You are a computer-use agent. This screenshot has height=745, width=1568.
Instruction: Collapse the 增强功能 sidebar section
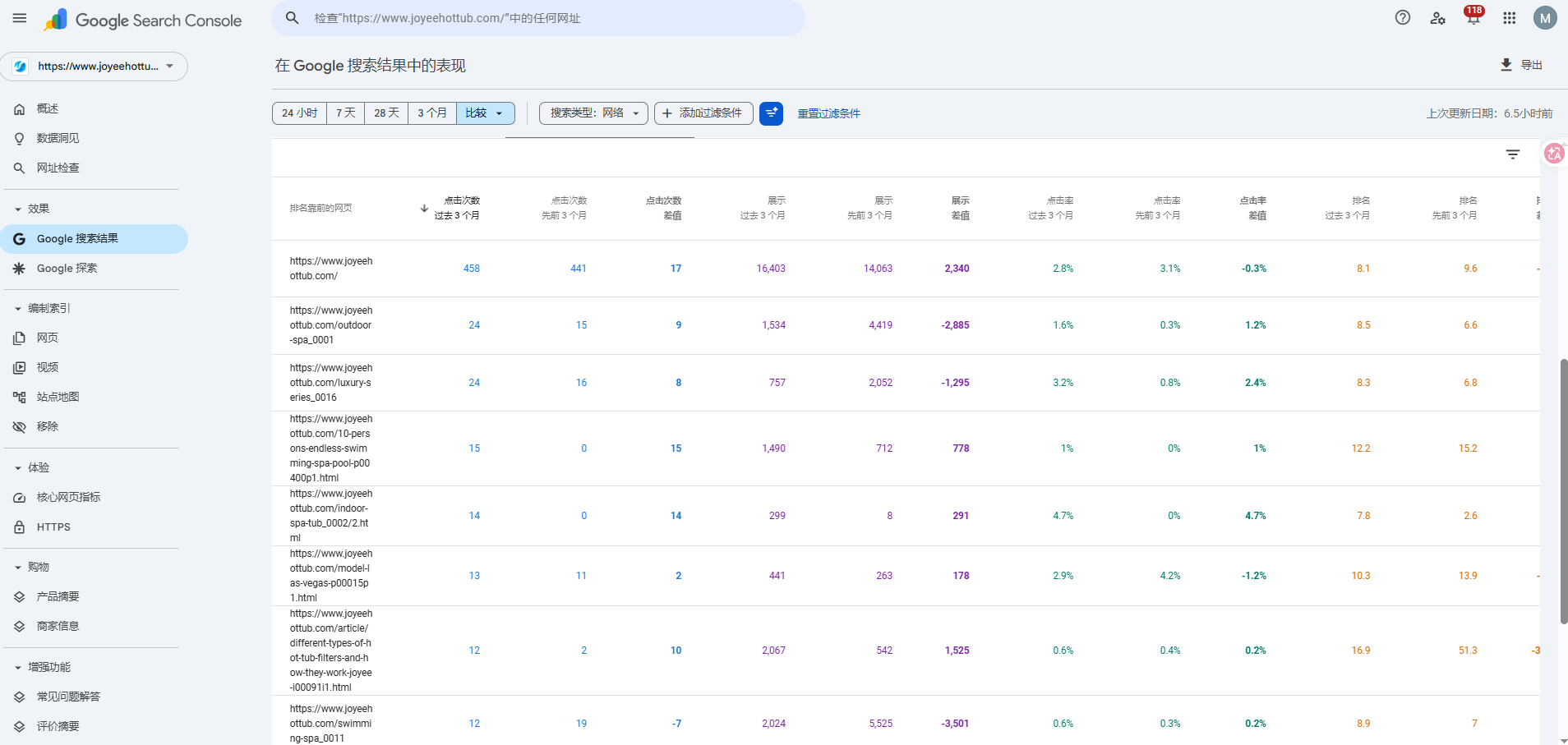click(x=18, y=668)
